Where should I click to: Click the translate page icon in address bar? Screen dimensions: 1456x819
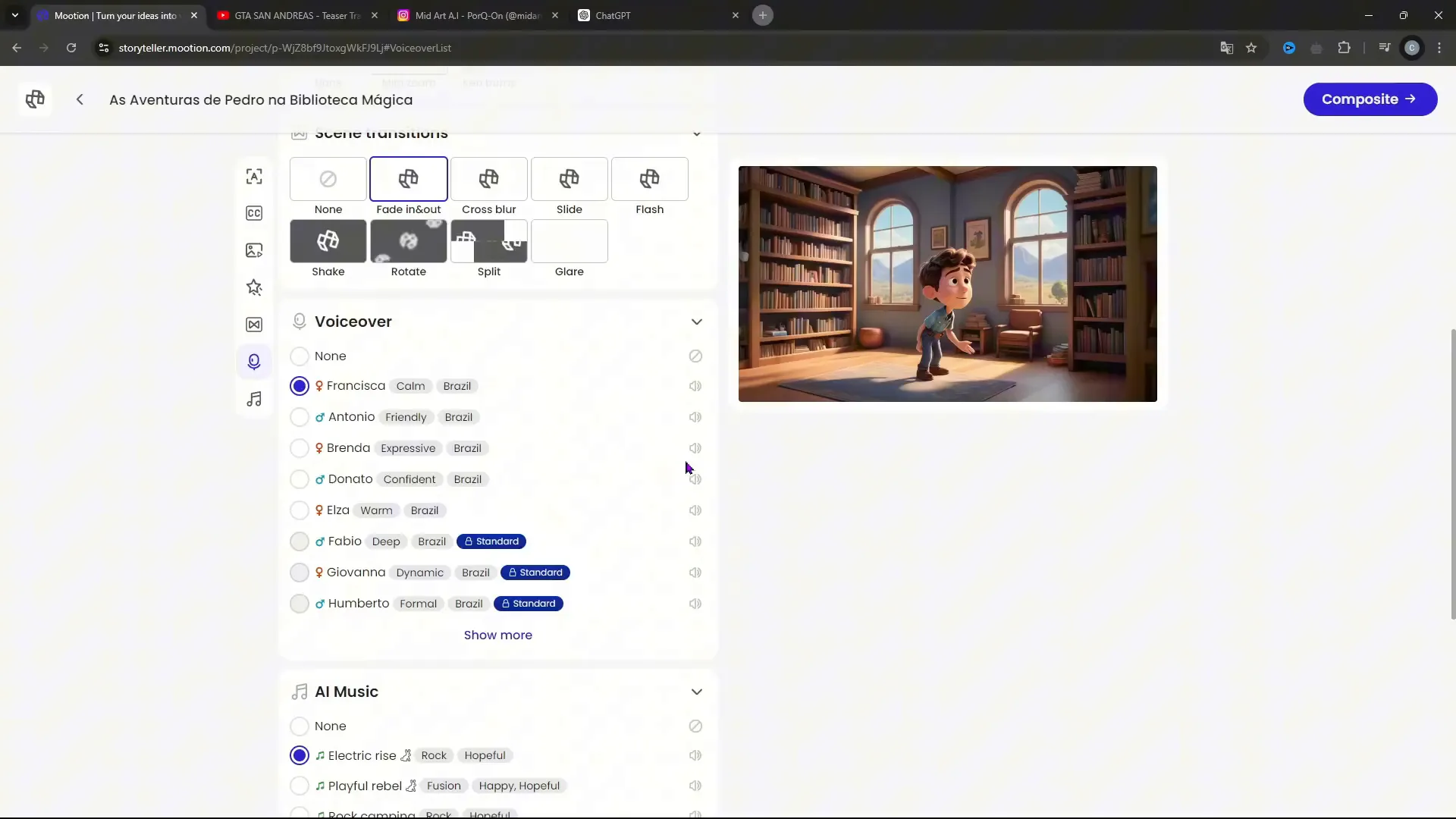click(x=1226, y=48)
